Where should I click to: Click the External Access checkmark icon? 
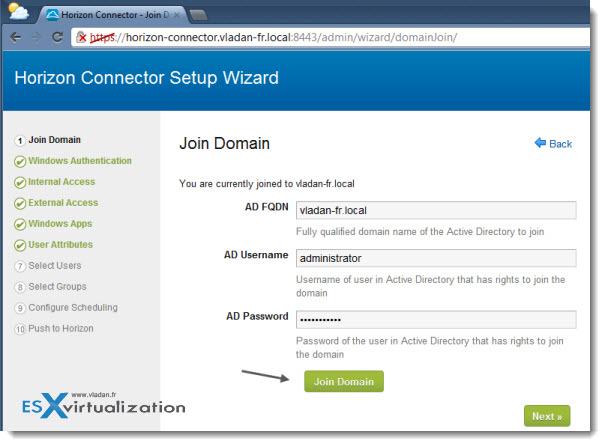[x=20, y=203]
